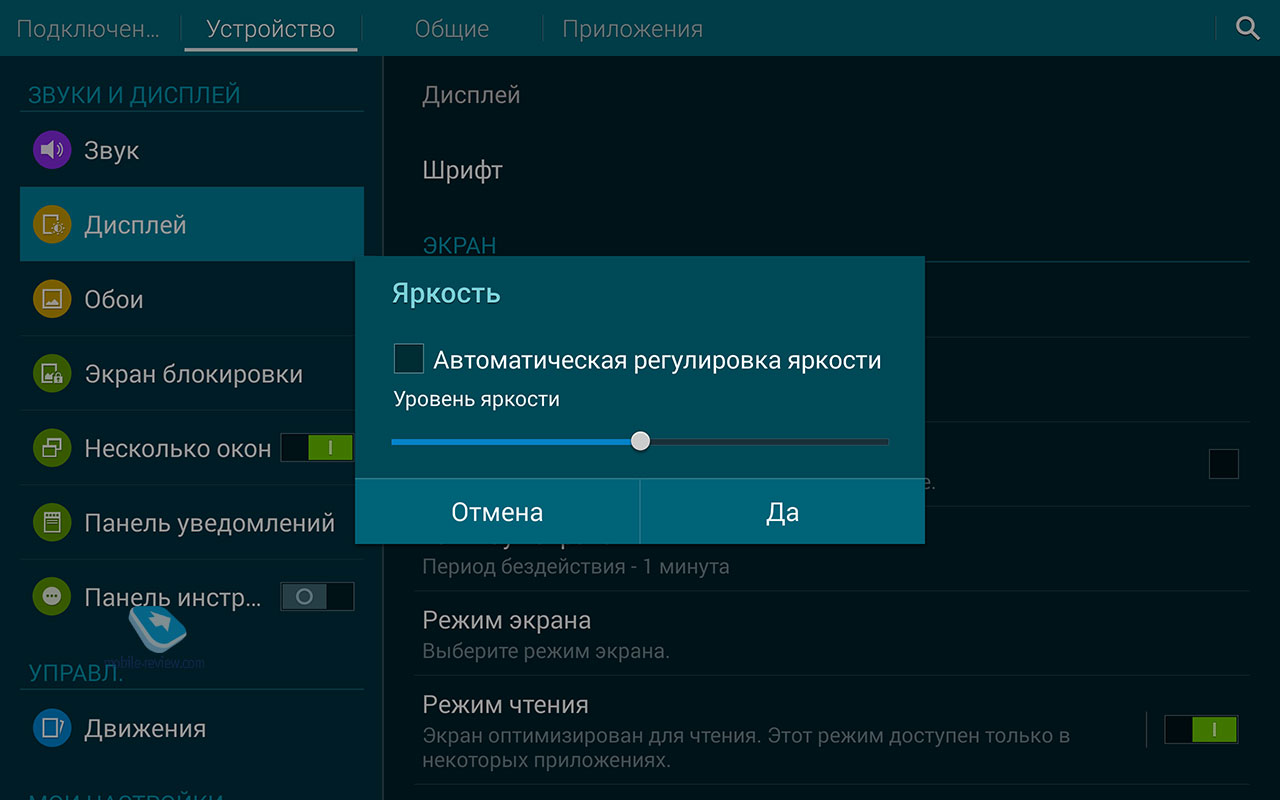Screen dimensions: 1280x800
Task: Tap the Display icon in sidebar
Action: pos(52,225)
